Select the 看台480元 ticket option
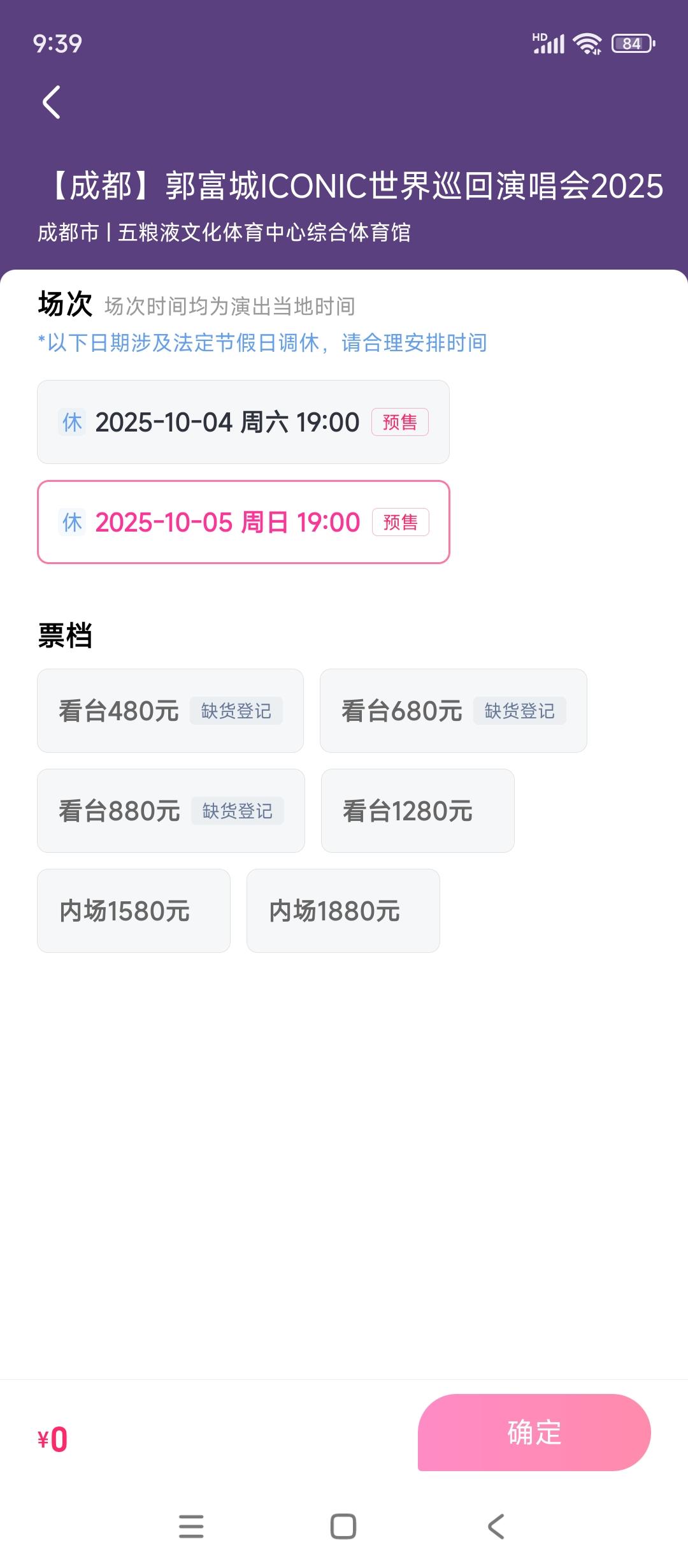The image size is (688, 1568). pyautogui.click(x=170, y=711)
